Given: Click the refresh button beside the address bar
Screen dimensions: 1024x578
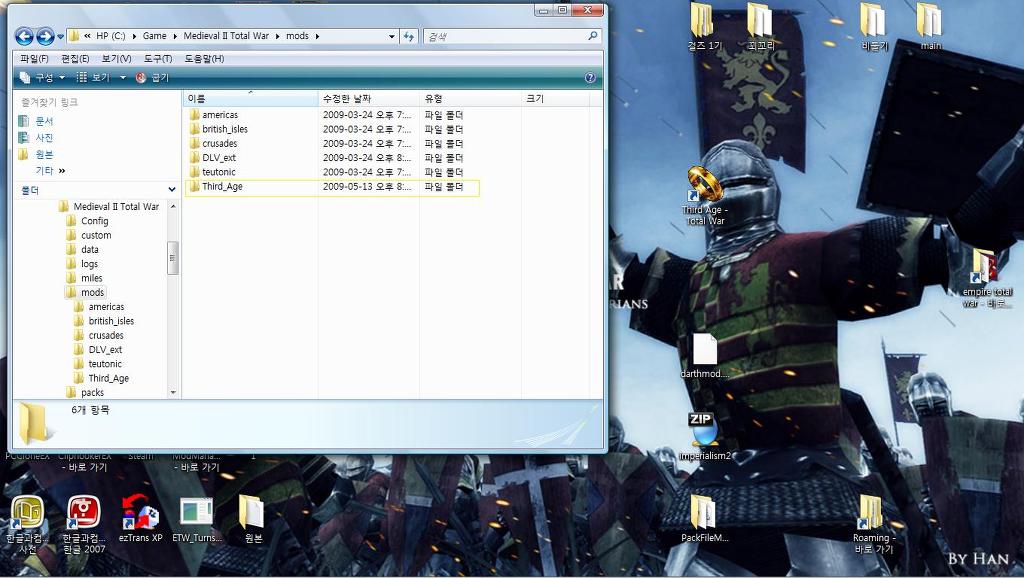Looking at the screenshot, I should [x=409, y=36].
